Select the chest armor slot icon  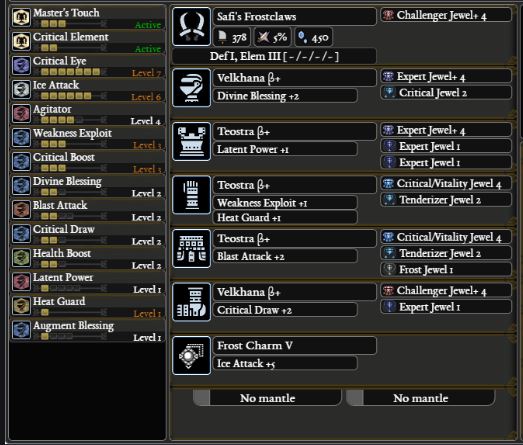tap(191, 141)
